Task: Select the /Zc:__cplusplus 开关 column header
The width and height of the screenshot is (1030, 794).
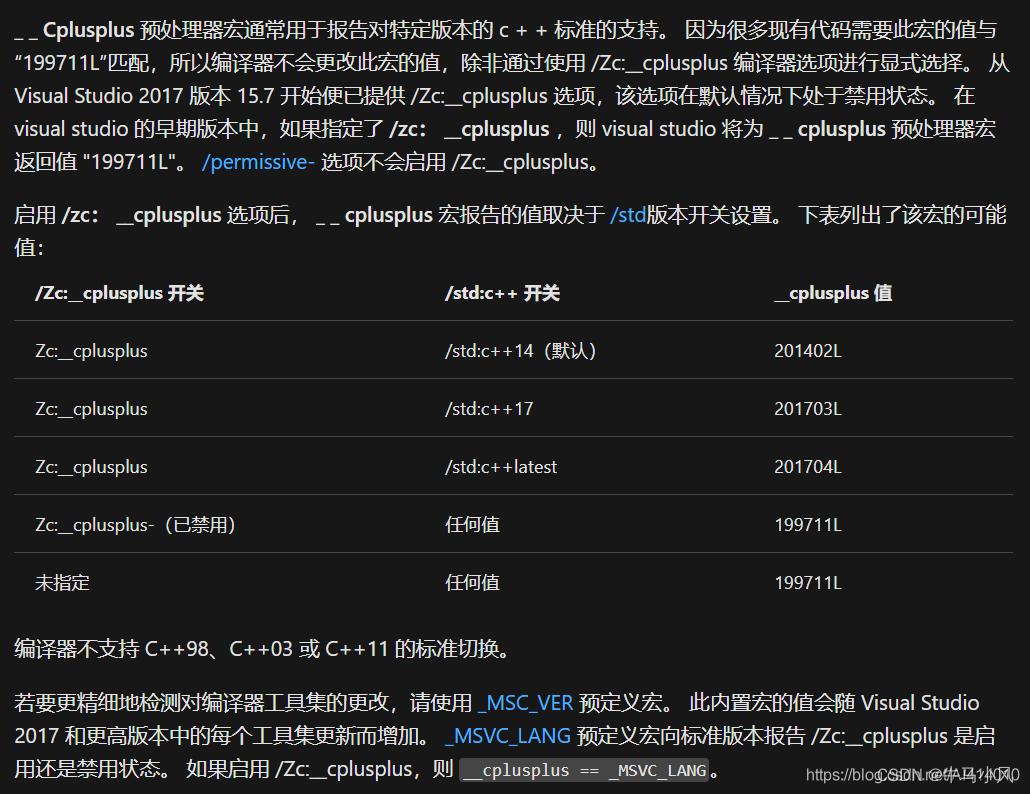Action: click(119, 293)
